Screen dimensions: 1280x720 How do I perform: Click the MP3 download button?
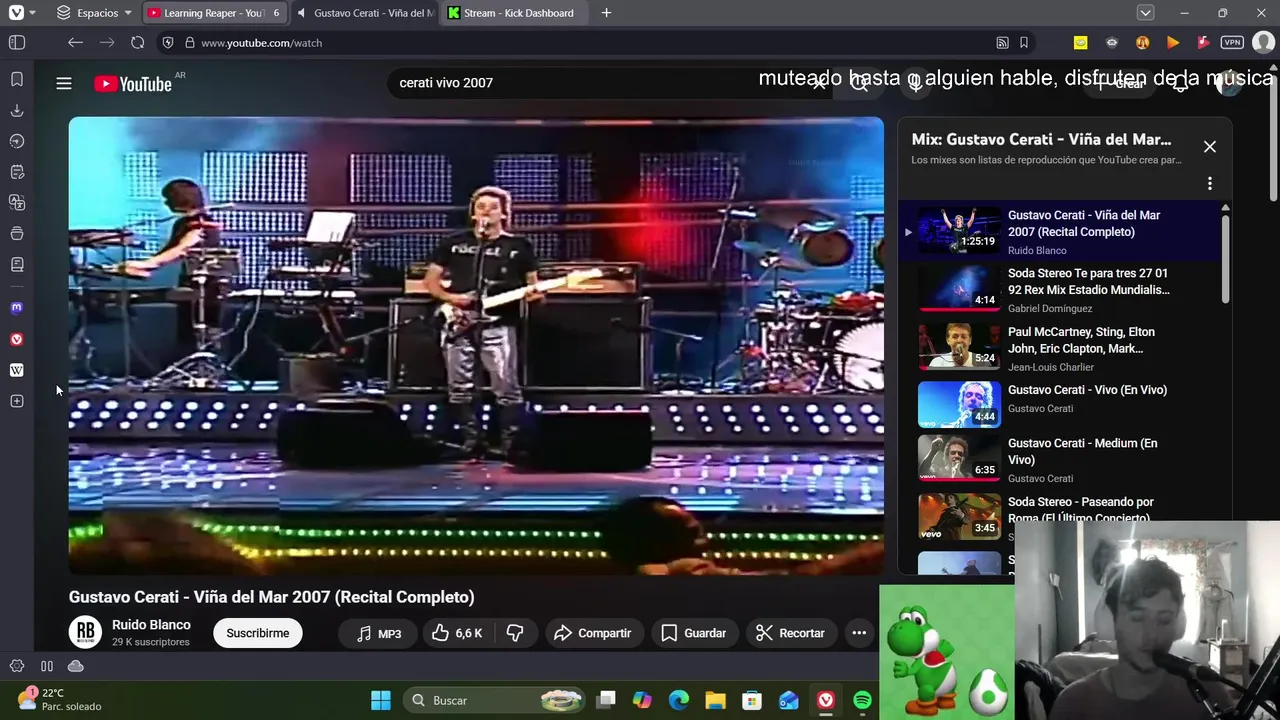coord(379,633)
